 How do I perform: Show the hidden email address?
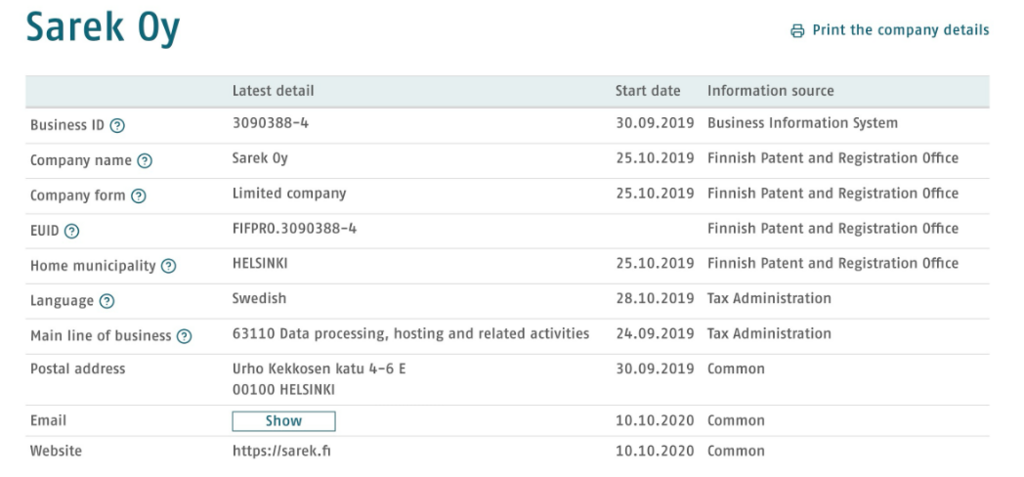[283, 421]
